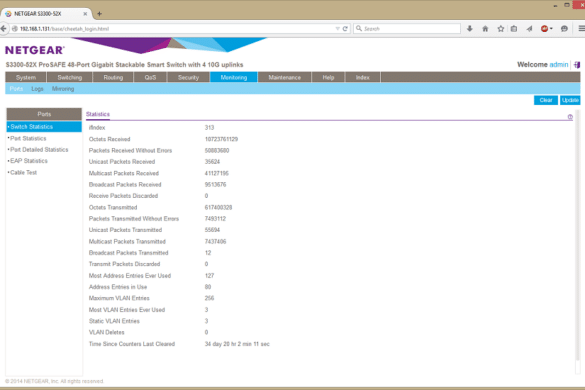This screenshot has height=390, width=585.
Task: Click the ifIndex value 313
Action: (209, 128)
